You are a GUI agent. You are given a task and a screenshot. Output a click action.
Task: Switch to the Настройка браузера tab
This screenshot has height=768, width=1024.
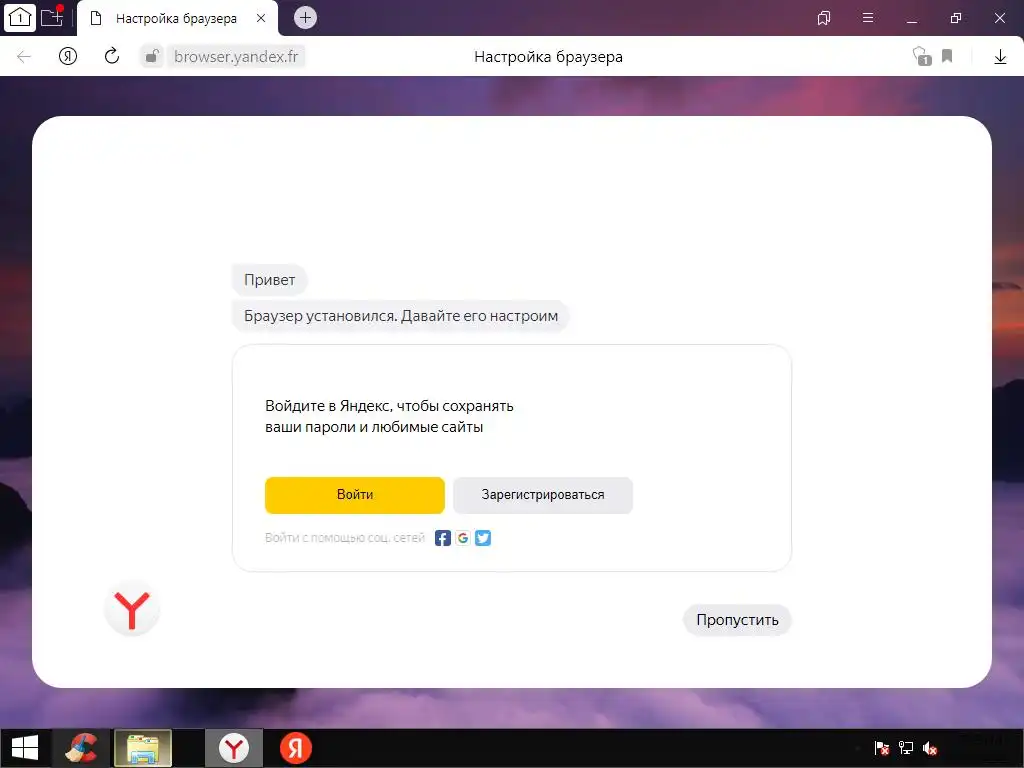[x=177, y=18]
